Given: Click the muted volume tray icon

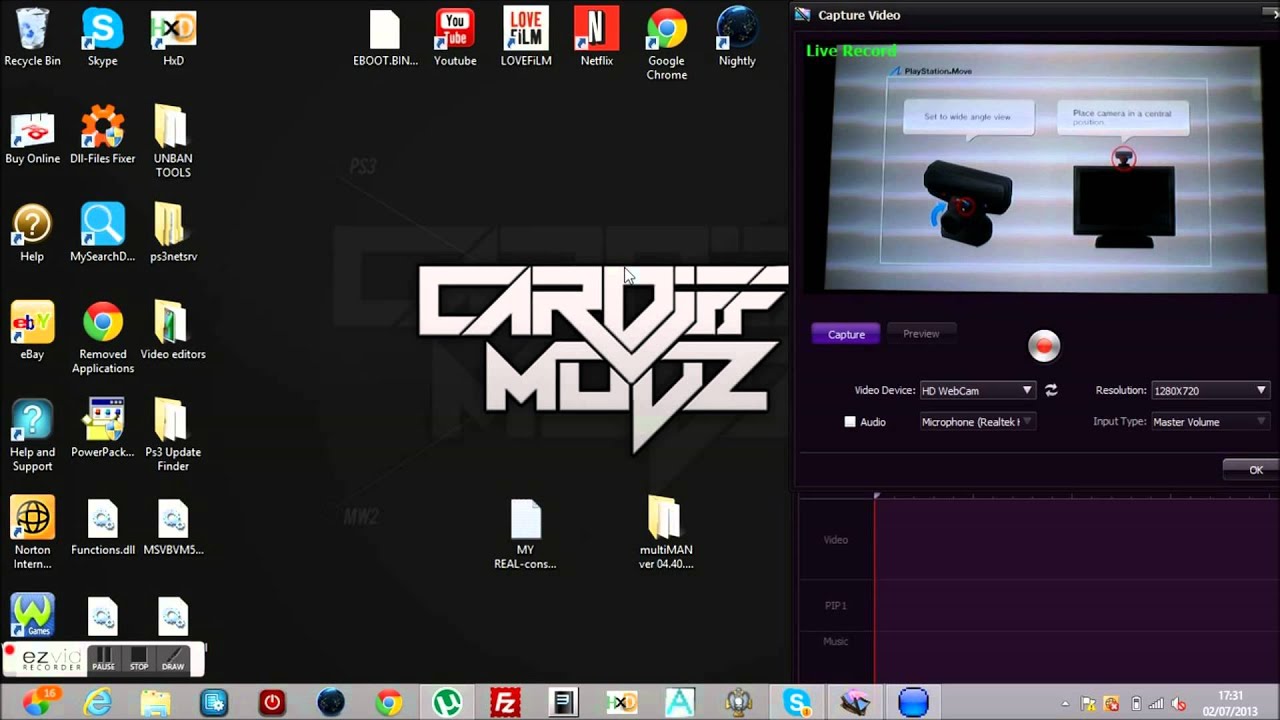Looking at the screenshot, I should [x=1179, y=704].
